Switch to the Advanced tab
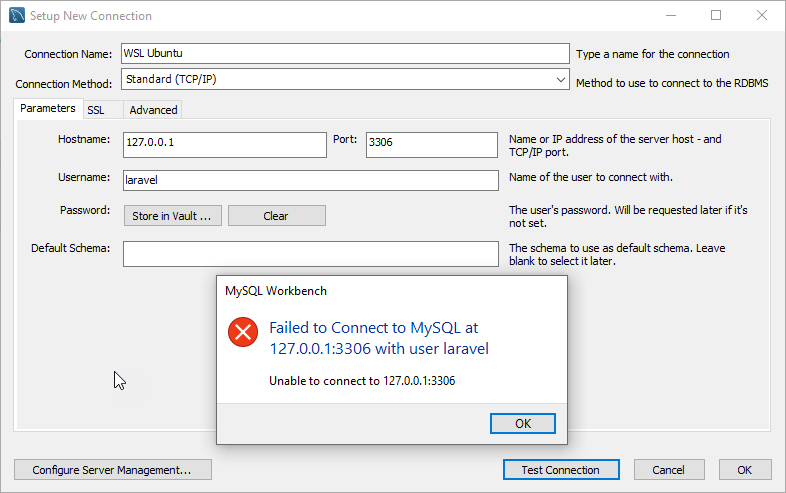786x493 pixels. click(153, 110)
